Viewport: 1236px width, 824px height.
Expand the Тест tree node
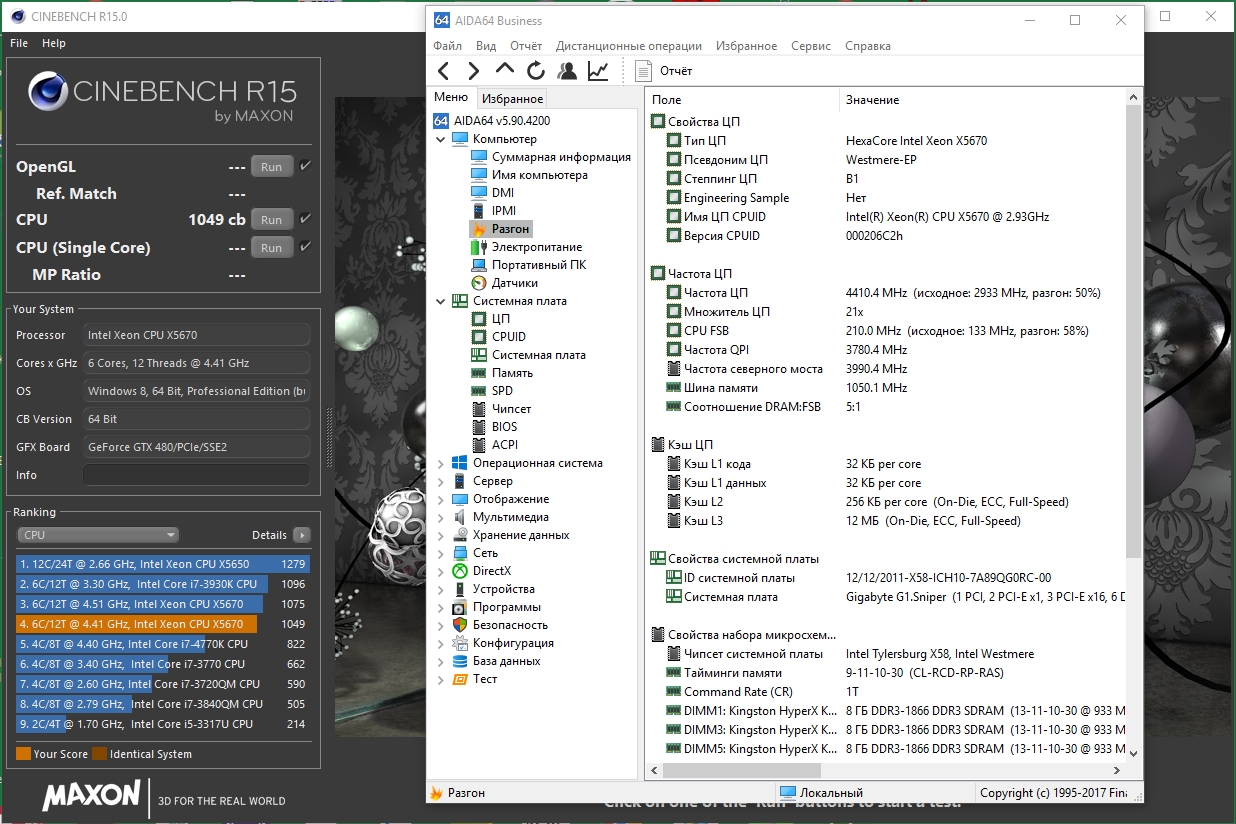tap(441, 679)
